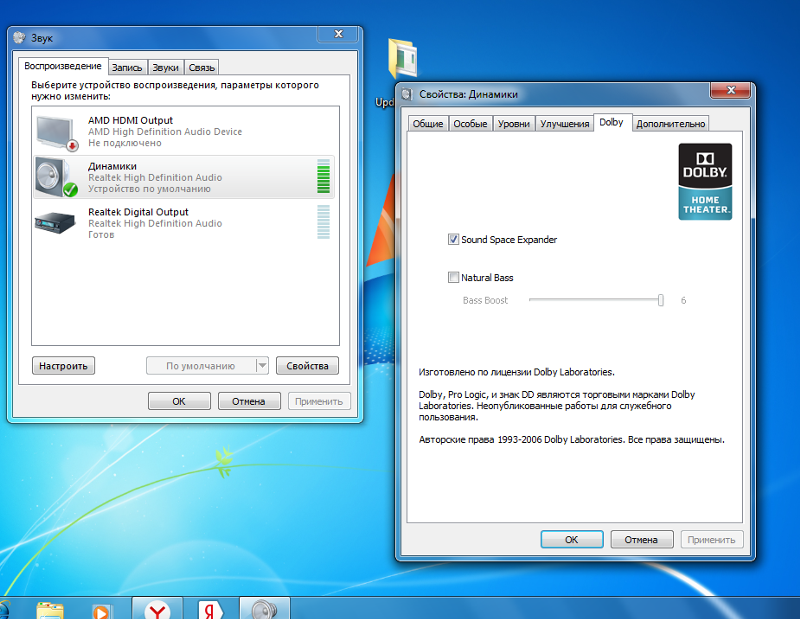800x619 pixels.
Task: Click the AMD High Definition Audio Device text
Action: click(x=165, y=132)
